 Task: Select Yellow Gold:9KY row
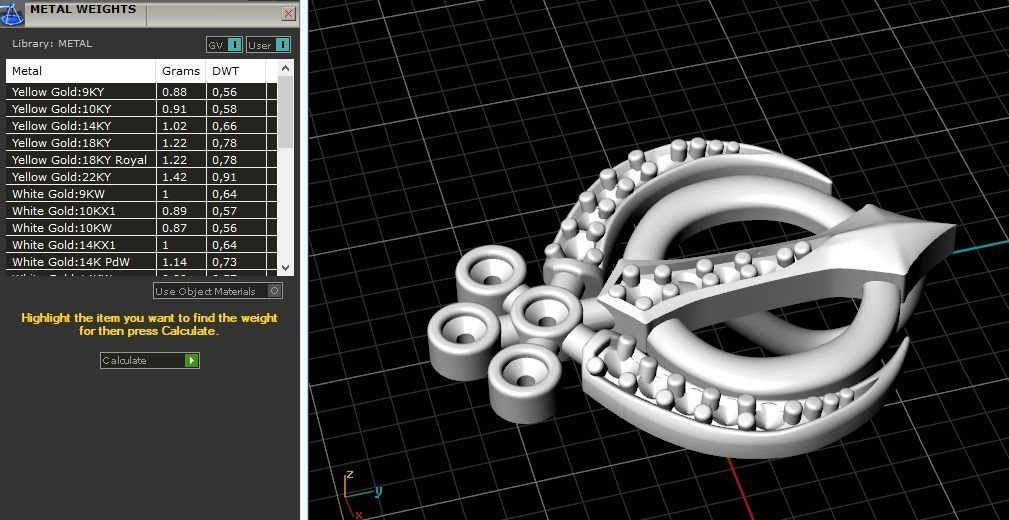coord(142,92)
